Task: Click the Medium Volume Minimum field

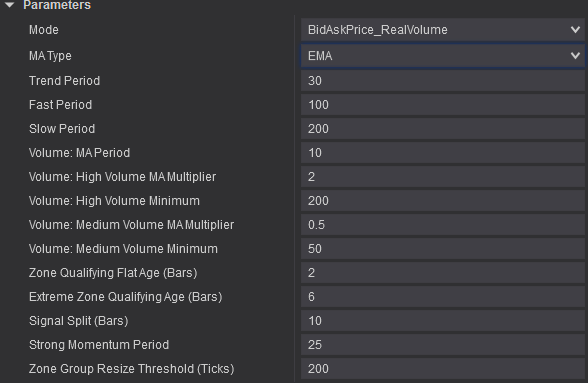Action: tap(442, 249)
